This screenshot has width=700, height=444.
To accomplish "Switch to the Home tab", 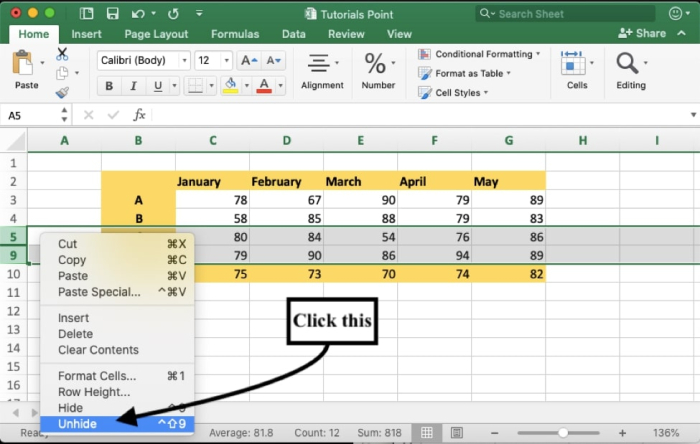I will 33,34.
